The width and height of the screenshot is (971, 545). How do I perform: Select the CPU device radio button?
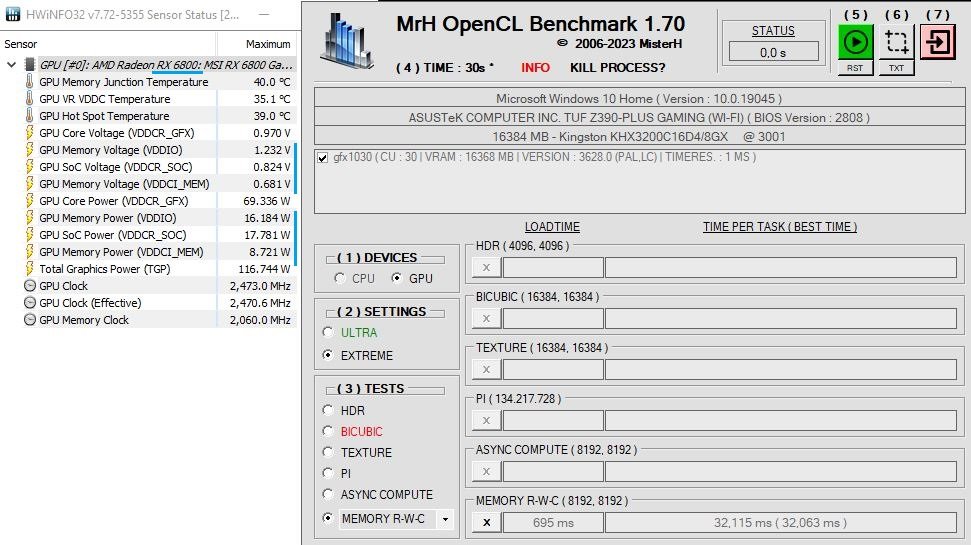point(339,278)
